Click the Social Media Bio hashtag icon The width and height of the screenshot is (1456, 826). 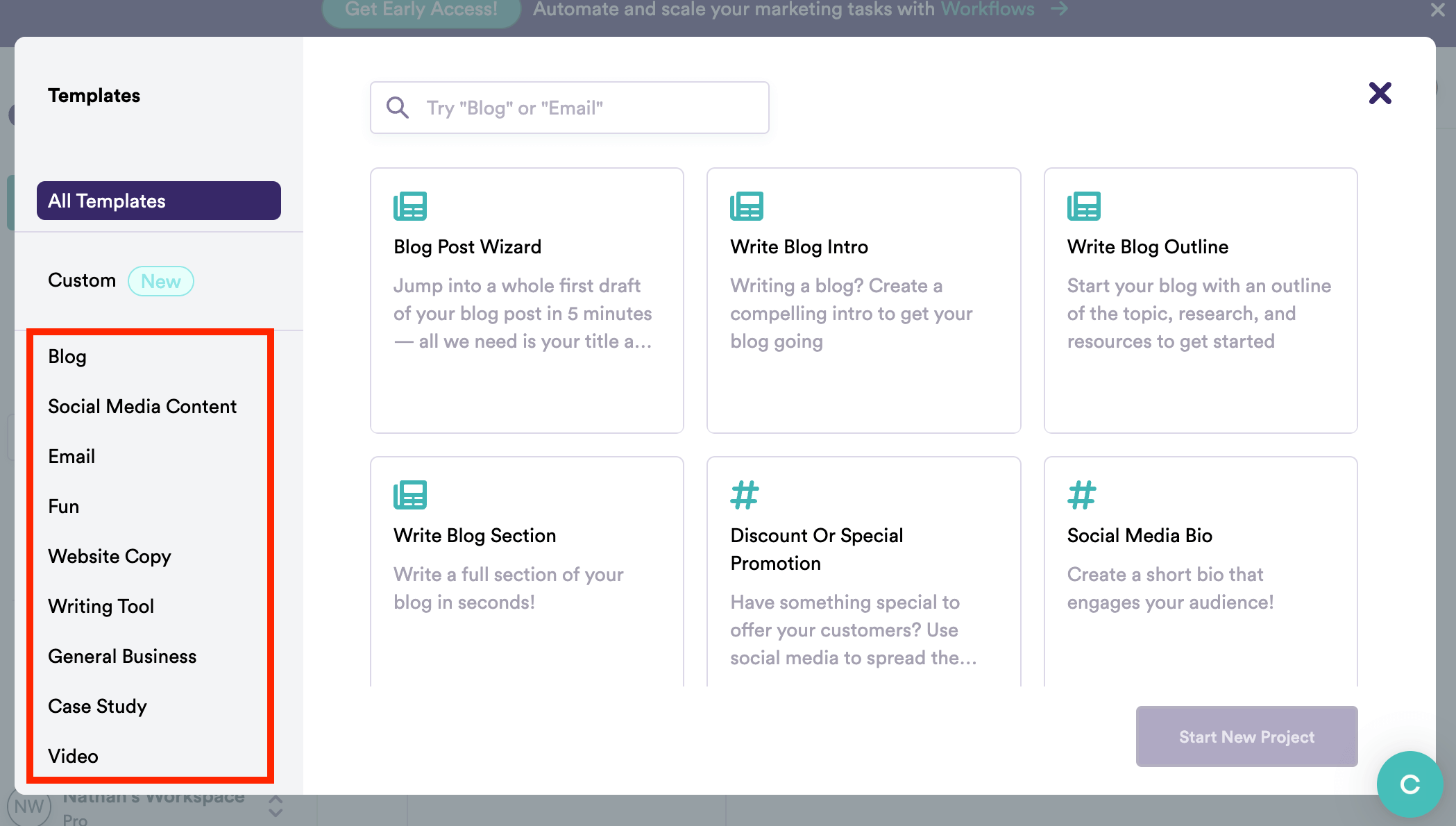click(1081, 494)
